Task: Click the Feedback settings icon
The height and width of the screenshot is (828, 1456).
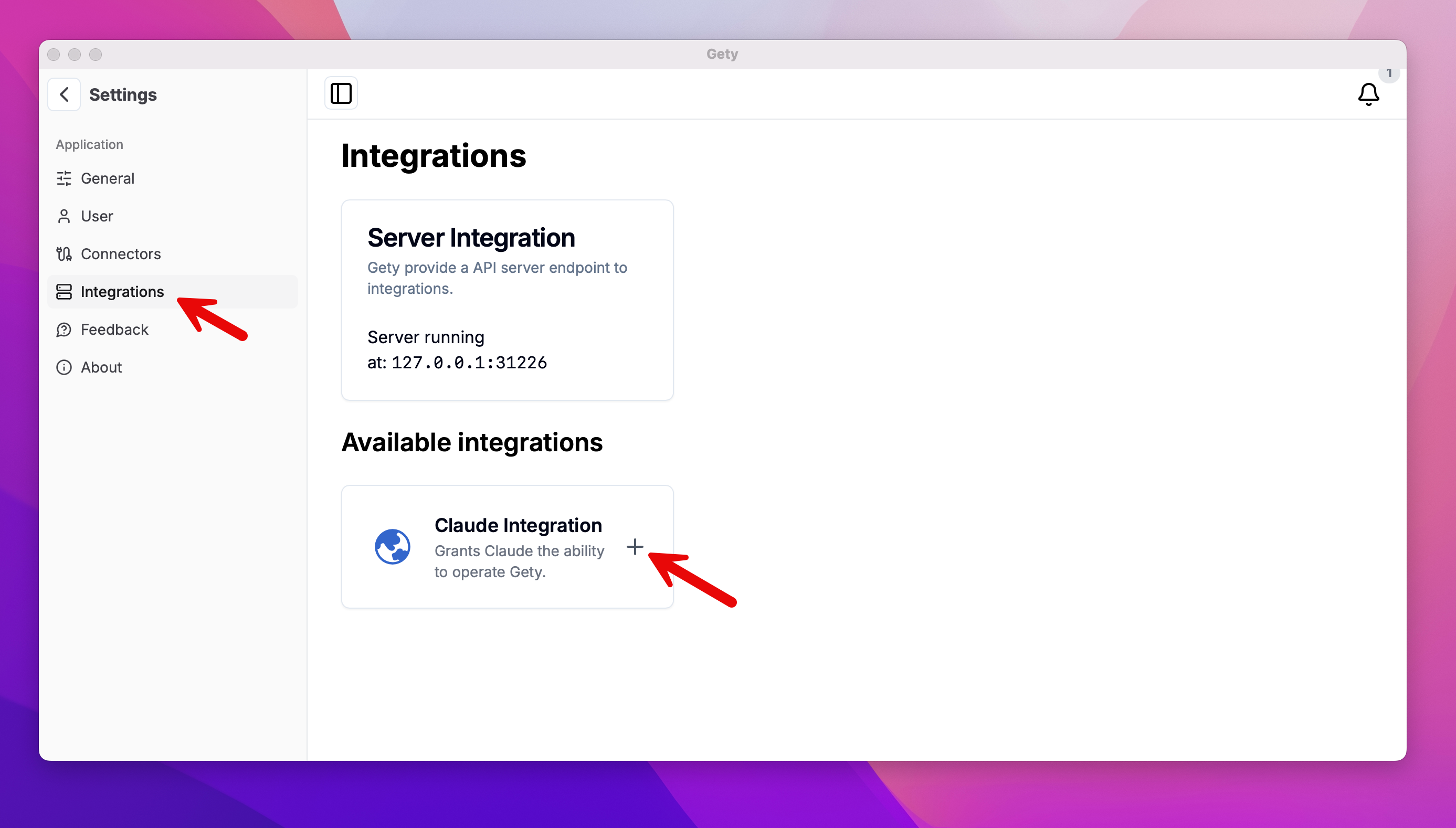Action: click(64, 329)
